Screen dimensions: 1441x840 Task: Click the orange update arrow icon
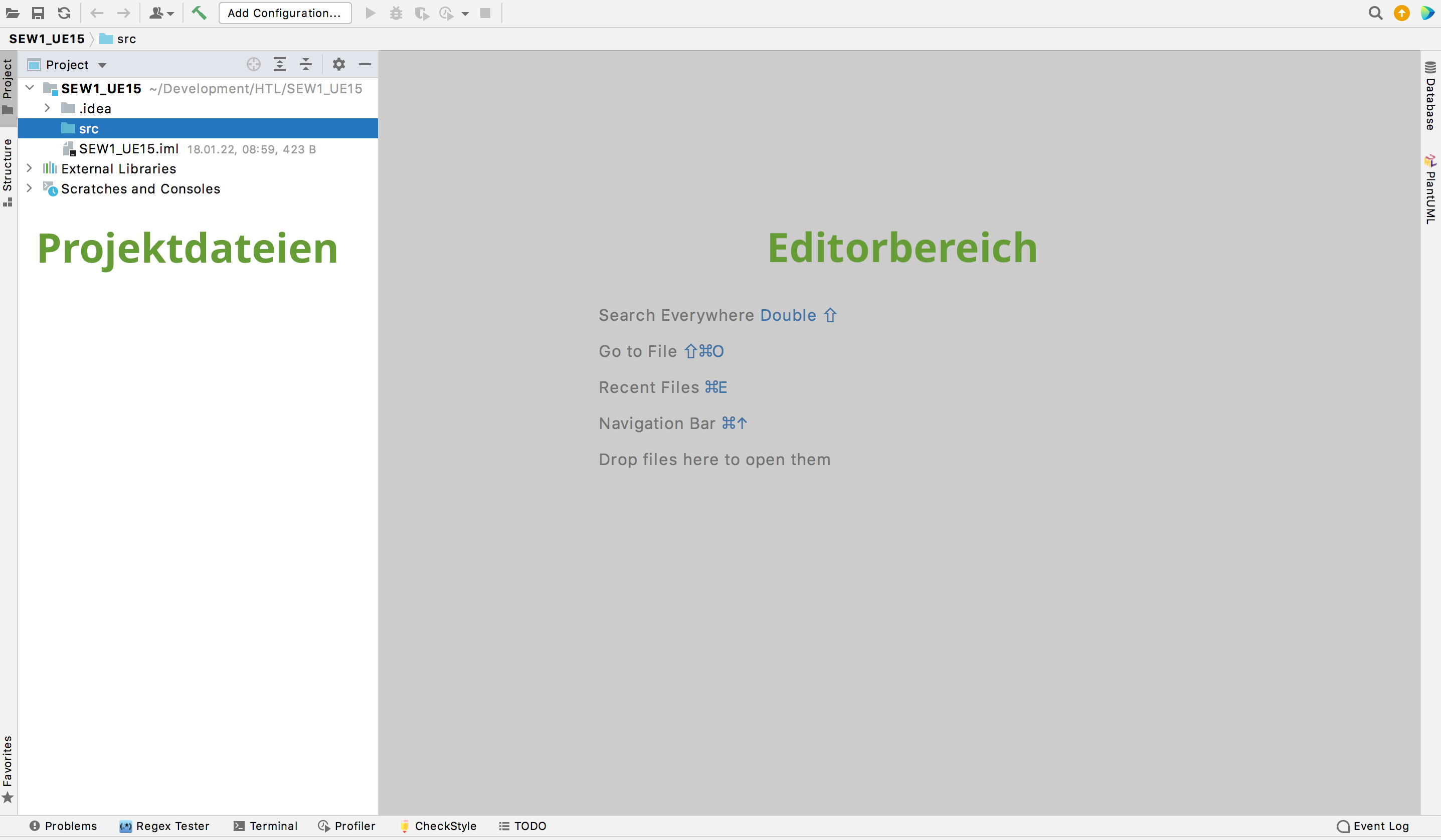(1401, 13)
